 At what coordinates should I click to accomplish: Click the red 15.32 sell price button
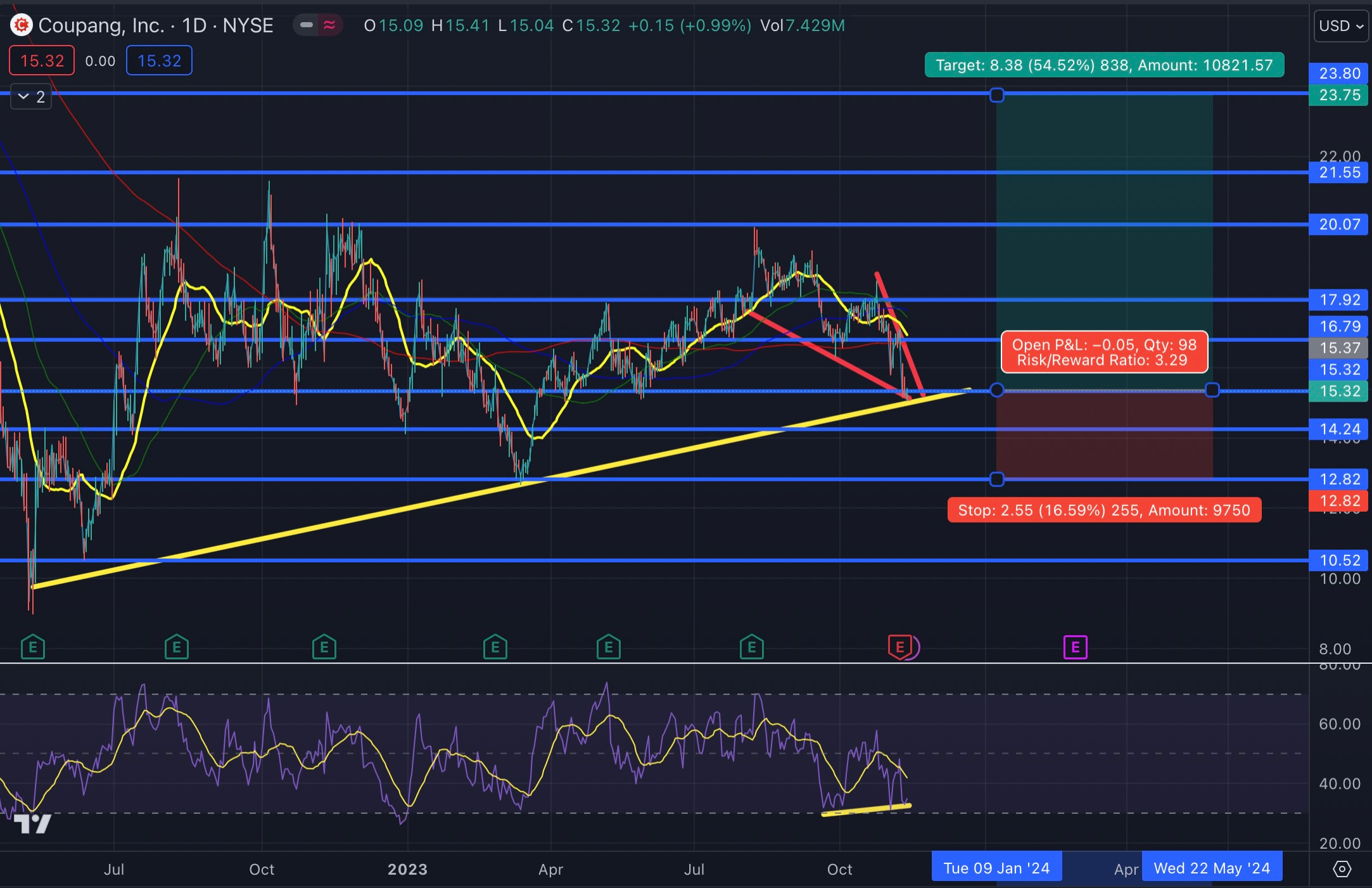42,61
